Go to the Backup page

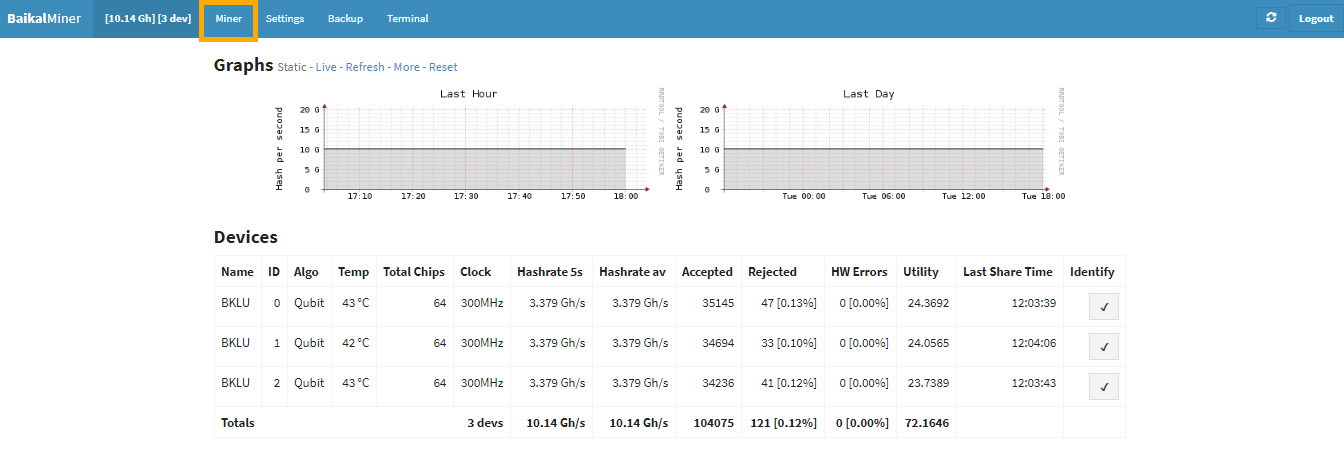(345, 19)
